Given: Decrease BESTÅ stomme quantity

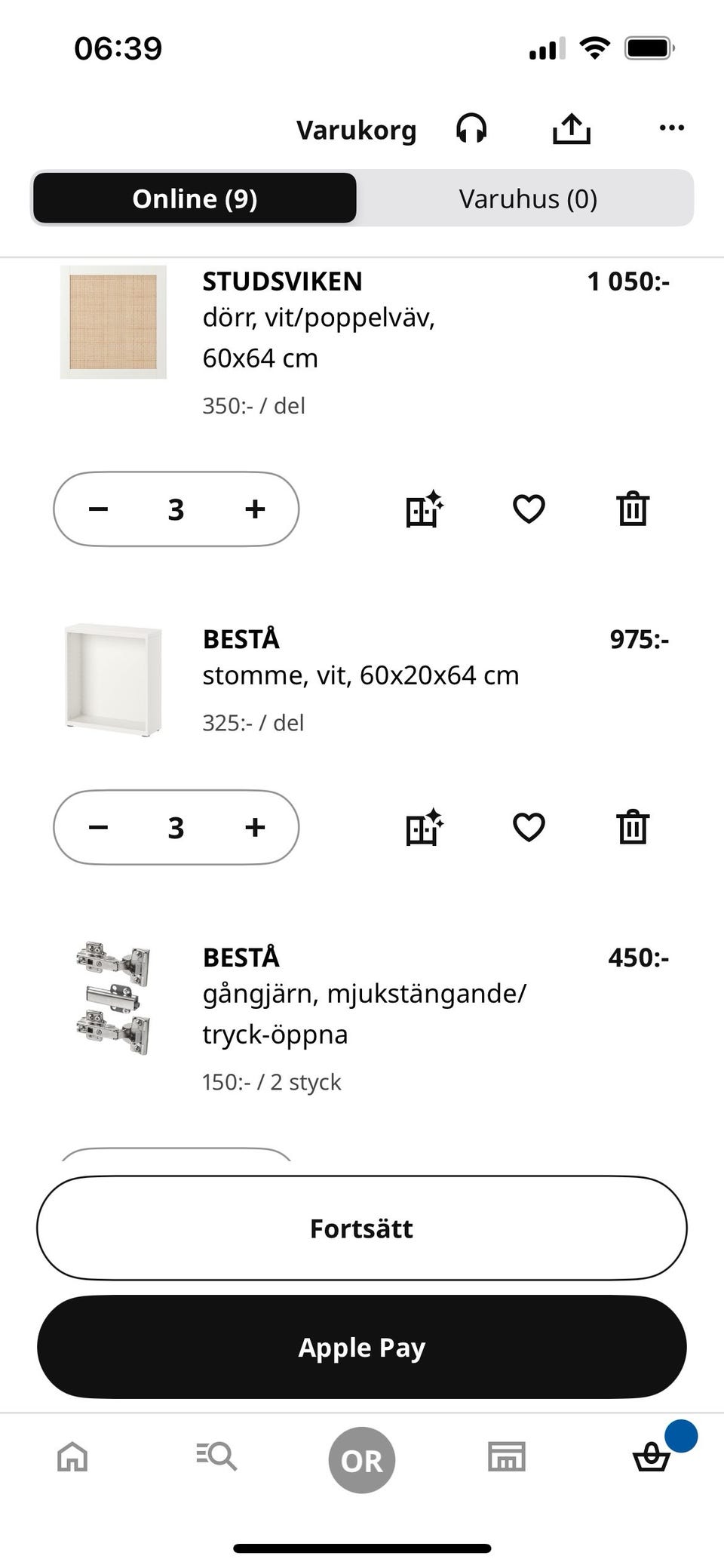Looking at the screenshot, I should 98,828.
